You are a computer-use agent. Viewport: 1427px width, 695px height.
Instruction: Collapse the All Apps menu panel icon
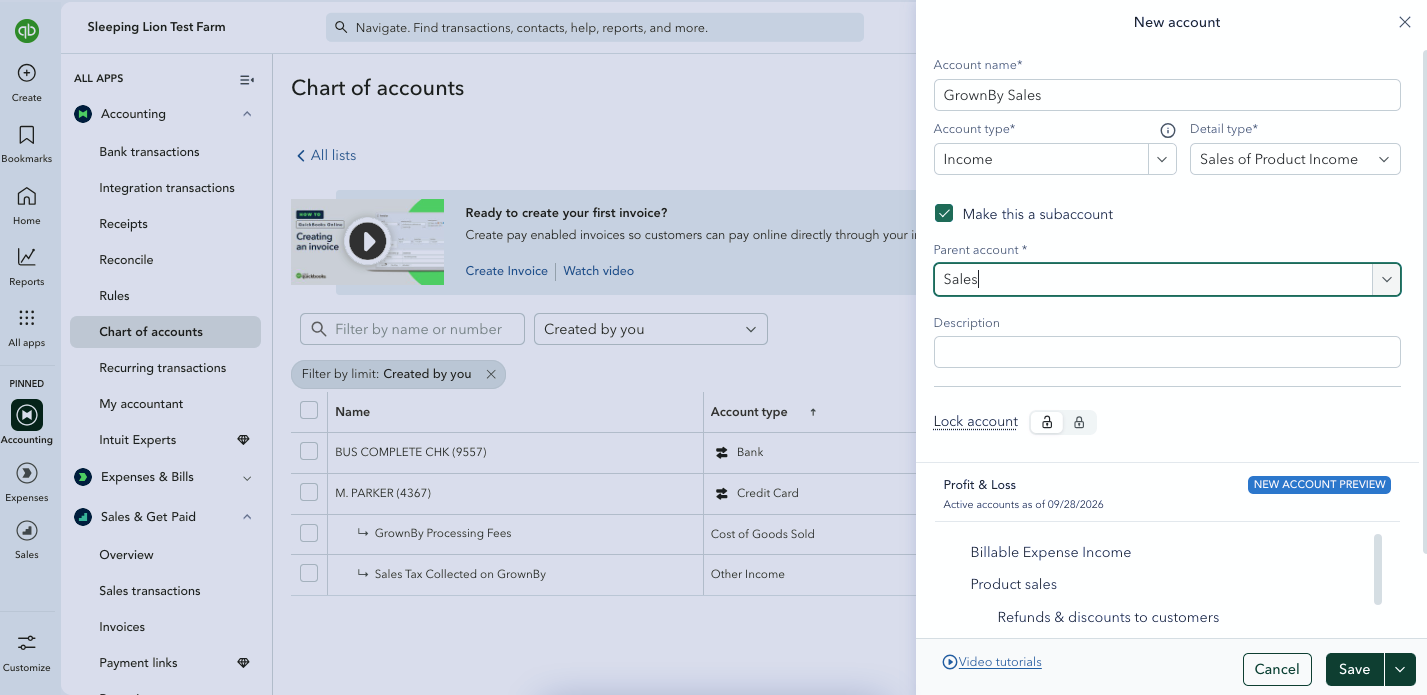click(x=247, y=79)
